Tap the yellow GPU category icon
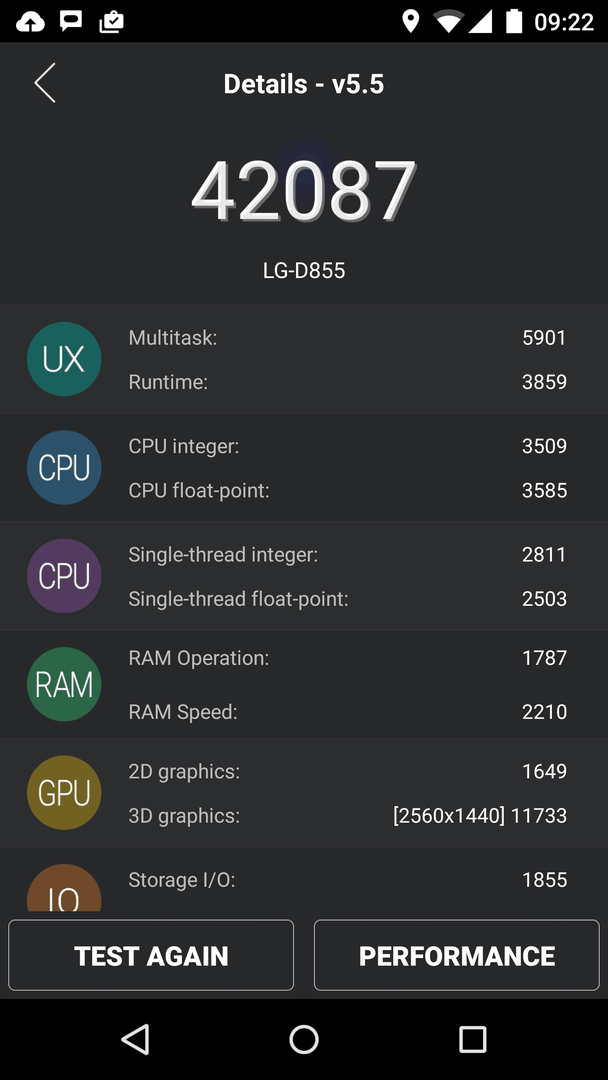Viewport: 608px width, 1080px height. (64, 793)
